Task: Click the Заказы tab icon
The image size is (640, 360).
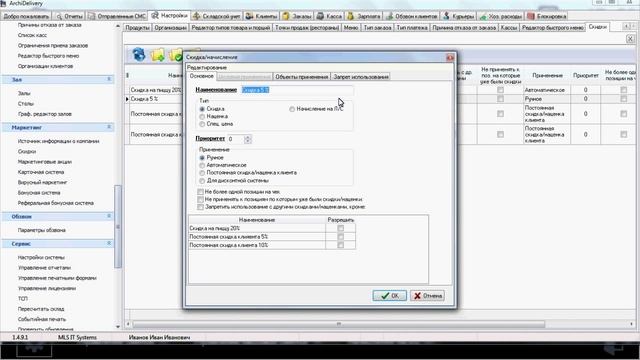Action: point(286,16)
